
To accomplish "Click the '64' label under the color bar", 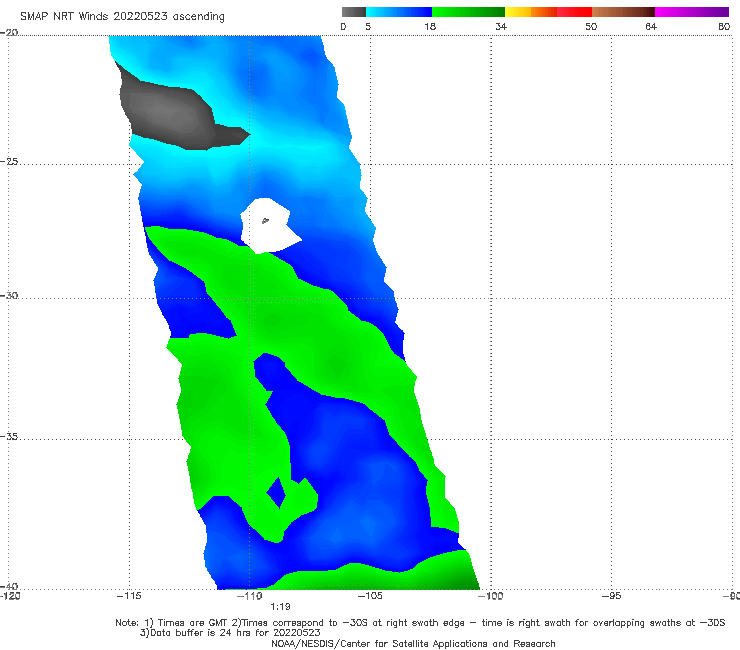I will point(651,26).
